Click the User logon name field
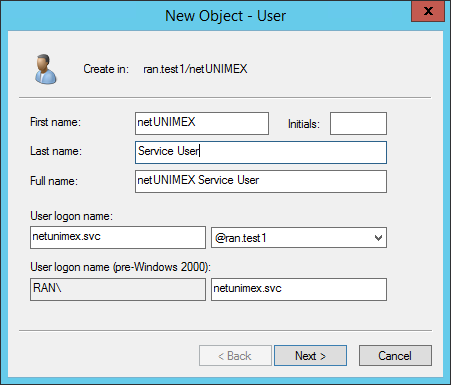 [118, 237]
